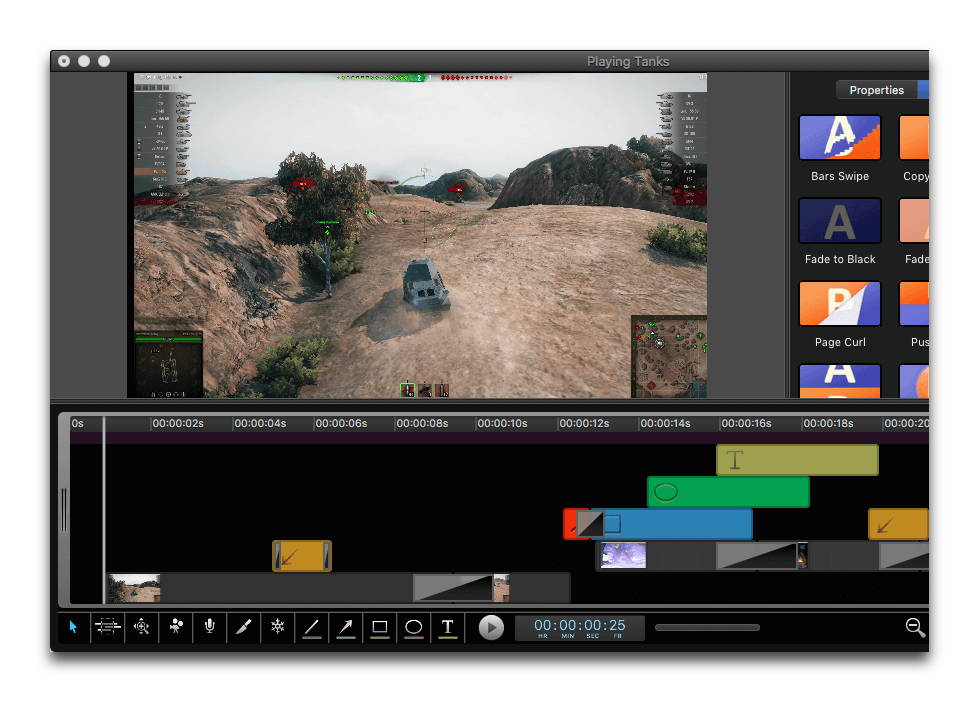
Task: Select the line drawing tool
Action: (312, 627)
